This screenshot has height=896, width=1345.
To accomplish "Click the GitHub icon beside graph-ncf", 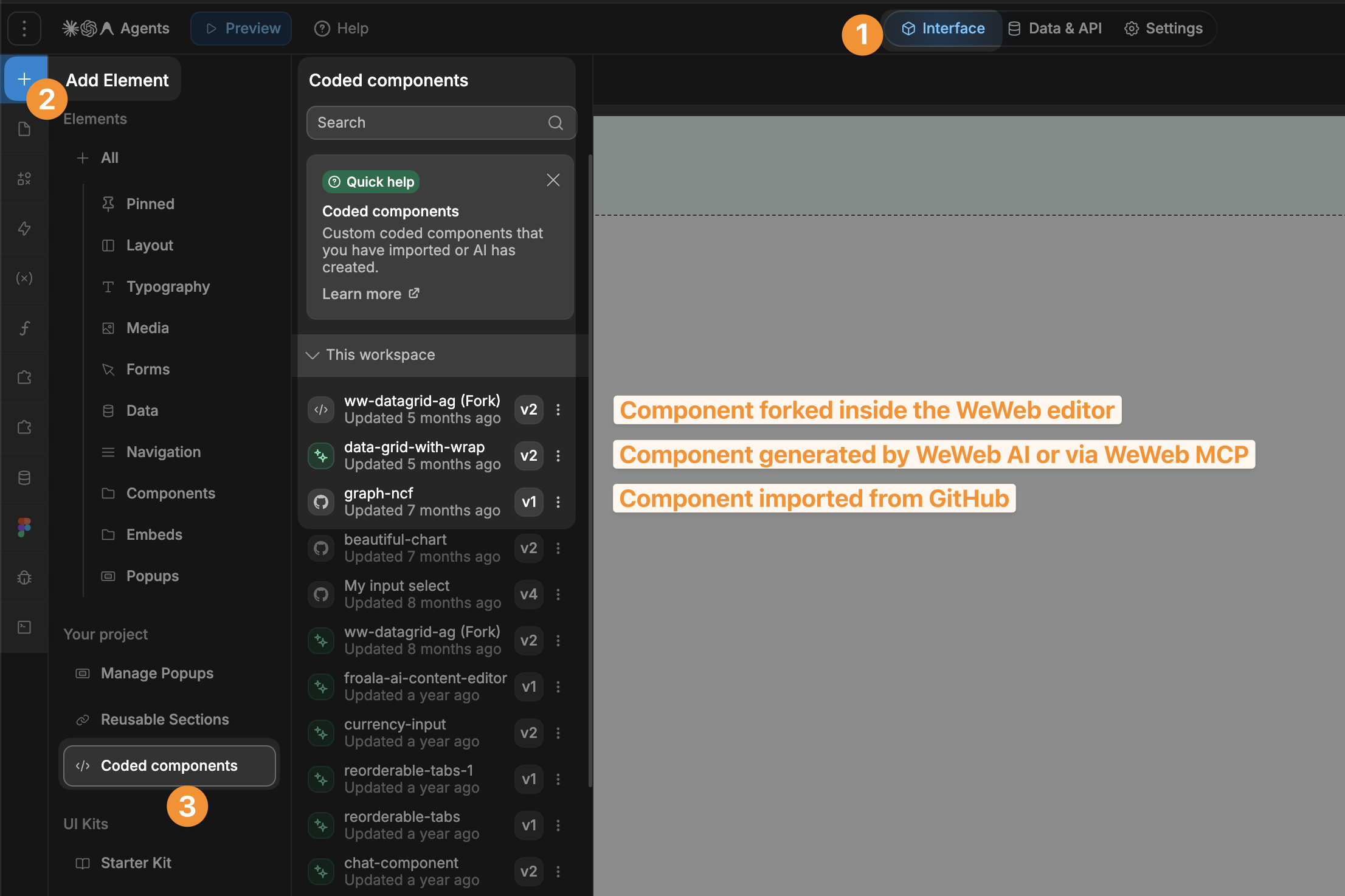I will (x=321, y=502).
